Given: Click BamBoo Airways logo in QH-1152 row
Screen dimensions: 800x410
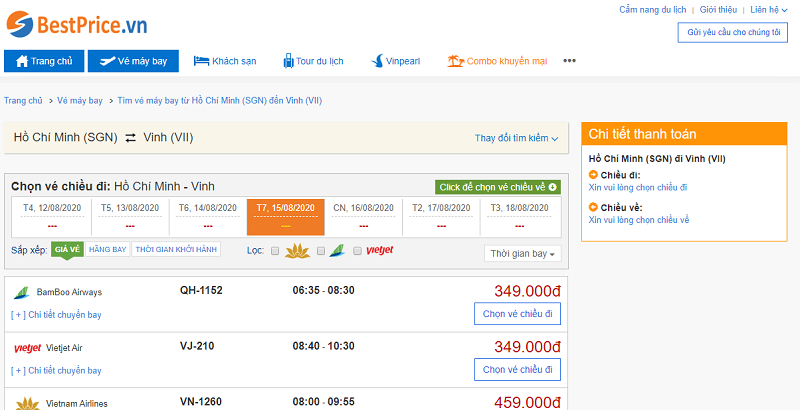Looking at the screenshot, I should point(21,292).
